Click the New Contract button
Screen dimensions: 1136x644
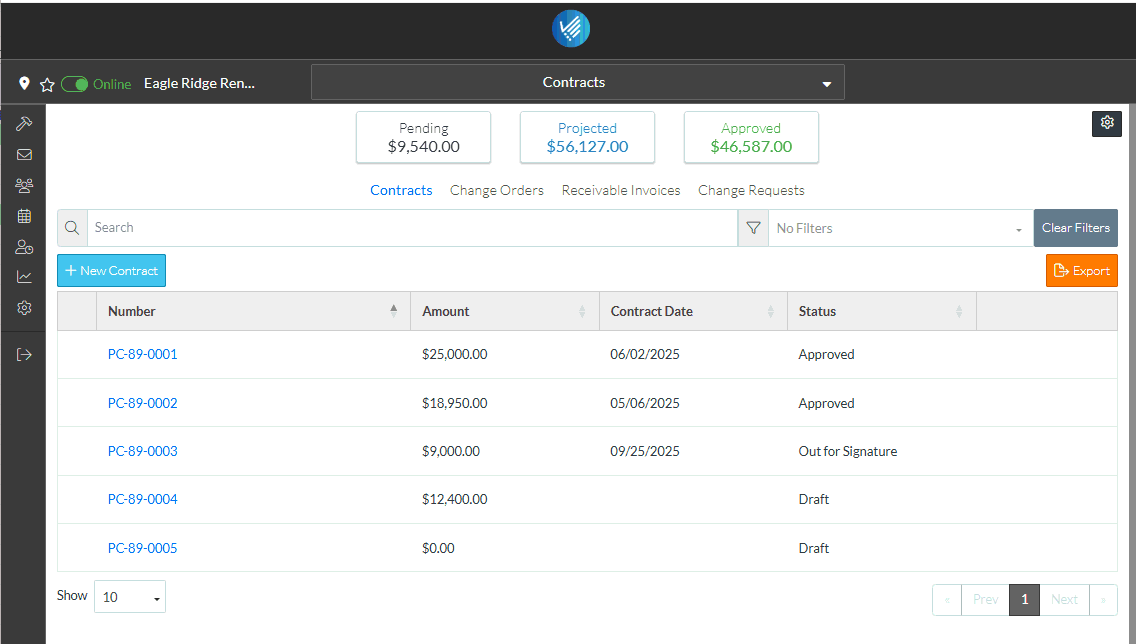click(x=111, y=271)
